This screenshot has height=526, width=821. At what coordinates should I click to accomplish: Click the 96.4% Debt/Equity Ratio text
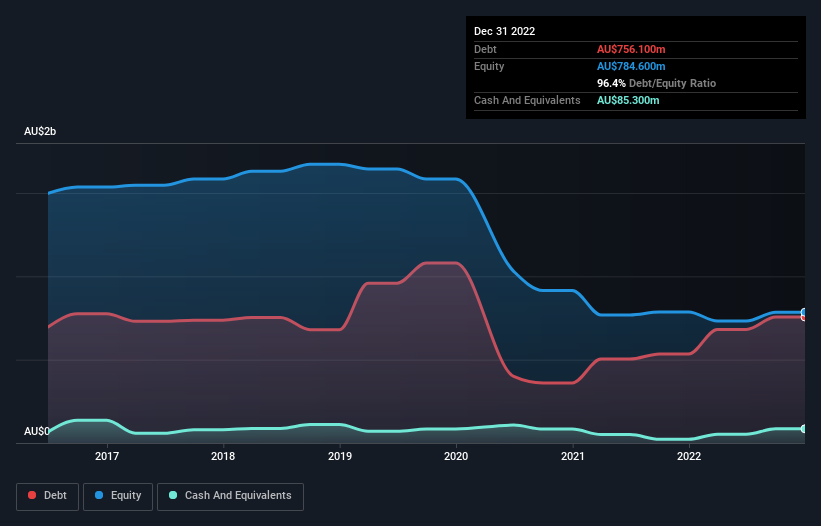point(656,83)
